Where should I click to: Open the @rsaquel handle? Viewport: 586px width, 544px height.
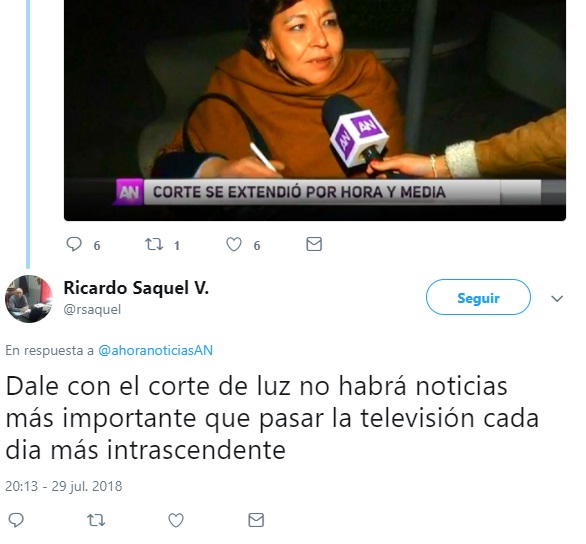tap(92, 309)
